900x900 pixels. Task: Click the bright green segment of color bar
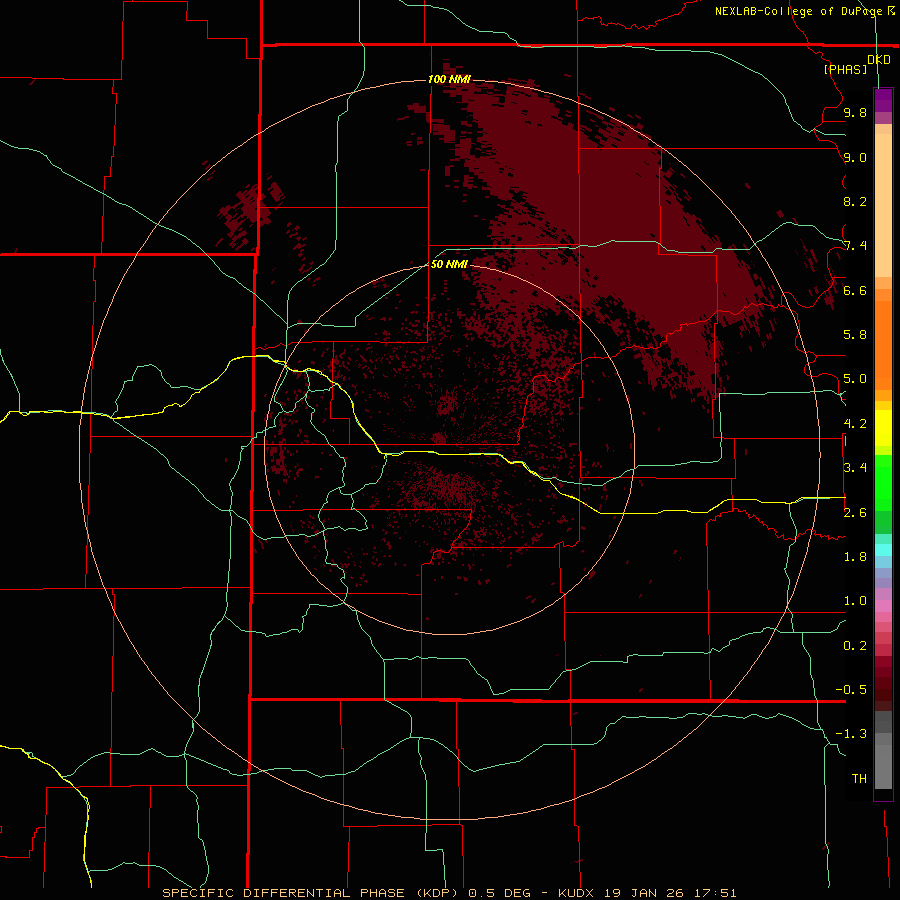click(883, 482)
